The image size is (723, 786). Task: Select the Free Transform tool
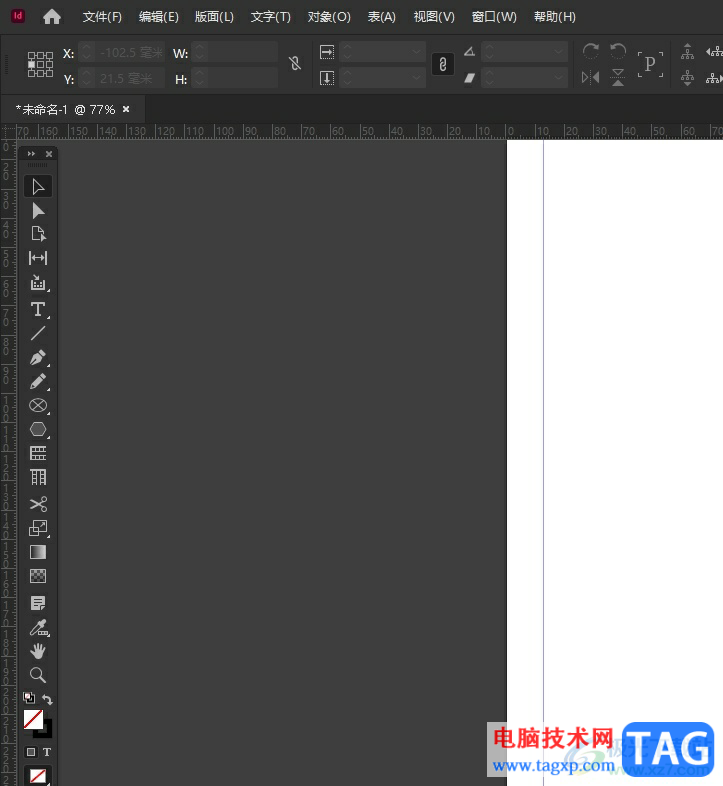[38, 528]
